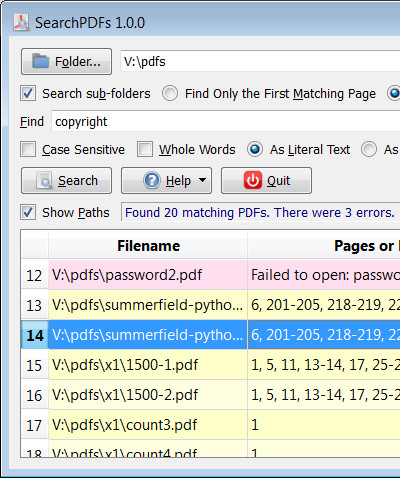The height and width of the screenshot is (478, 400).
Task: Toggle the Search sub-folders checkbox
Action: (28, 93)
